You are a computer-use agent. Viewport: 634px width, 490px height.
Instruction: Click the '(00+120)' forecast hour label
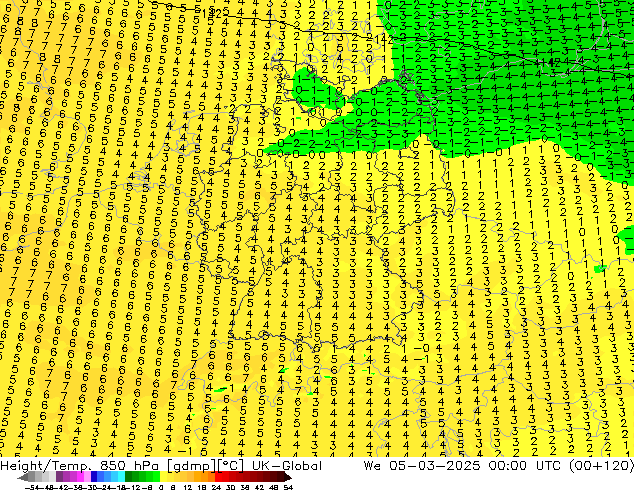pyautogui.click(x=601, y=466)
